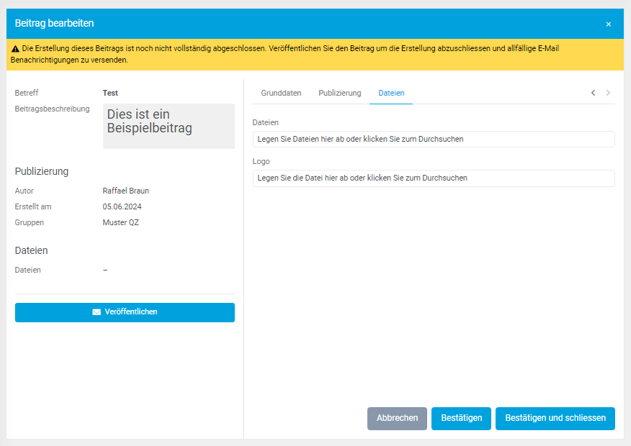Publish the post with Veröffentlichen button
Viewport: 631px width, 446px height.
[125, 312]
